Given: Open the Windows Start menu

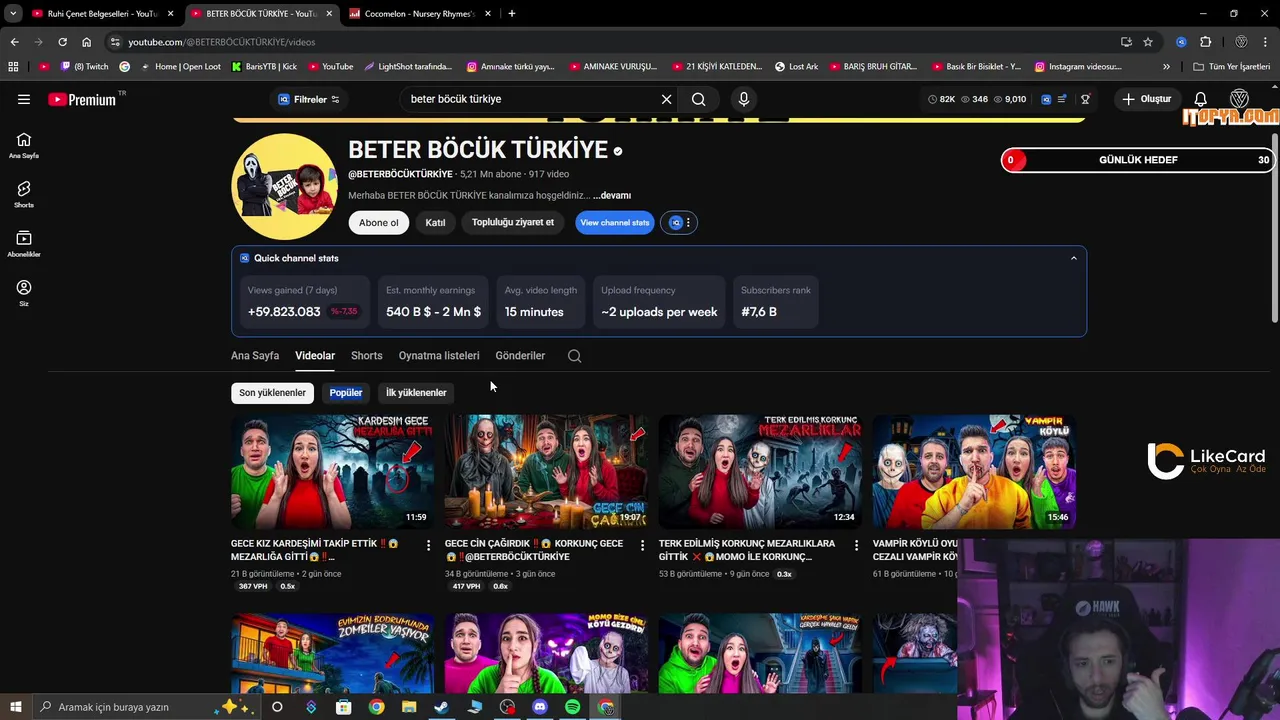Looking at the screenshot, I should tap(15, 707).
